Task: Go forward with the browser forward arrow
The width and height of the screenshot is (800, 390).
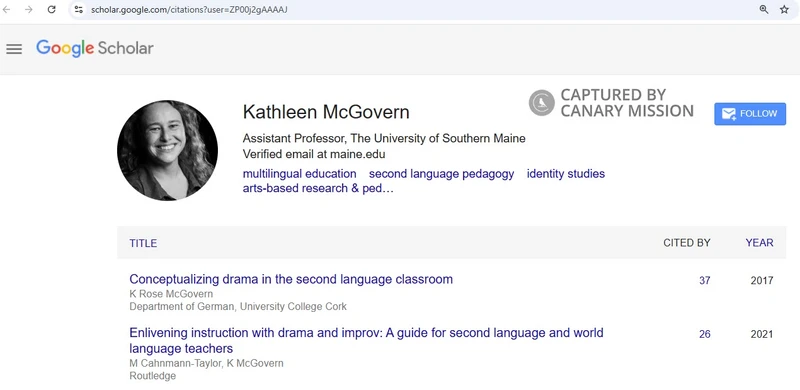Action: point(29,9)
